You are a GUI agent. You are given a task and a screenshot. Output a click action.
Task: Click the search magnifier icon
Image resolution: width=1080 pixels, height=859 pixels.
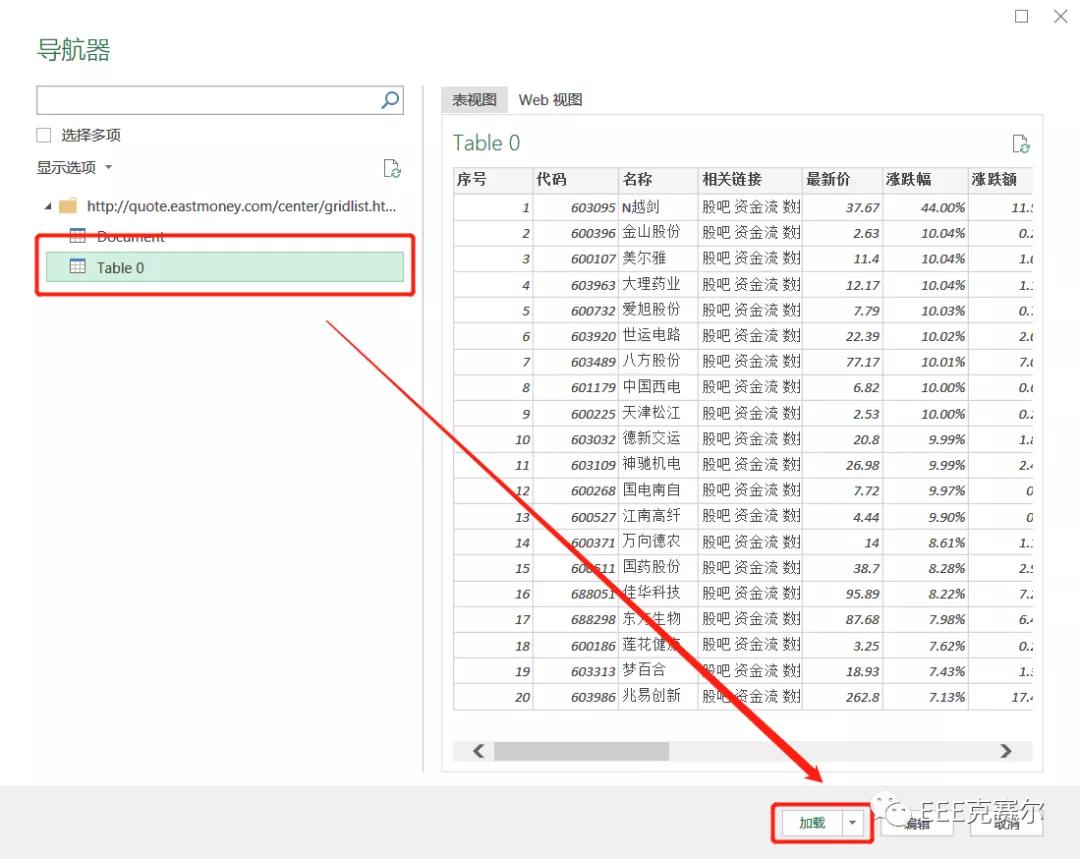point(390,100)
